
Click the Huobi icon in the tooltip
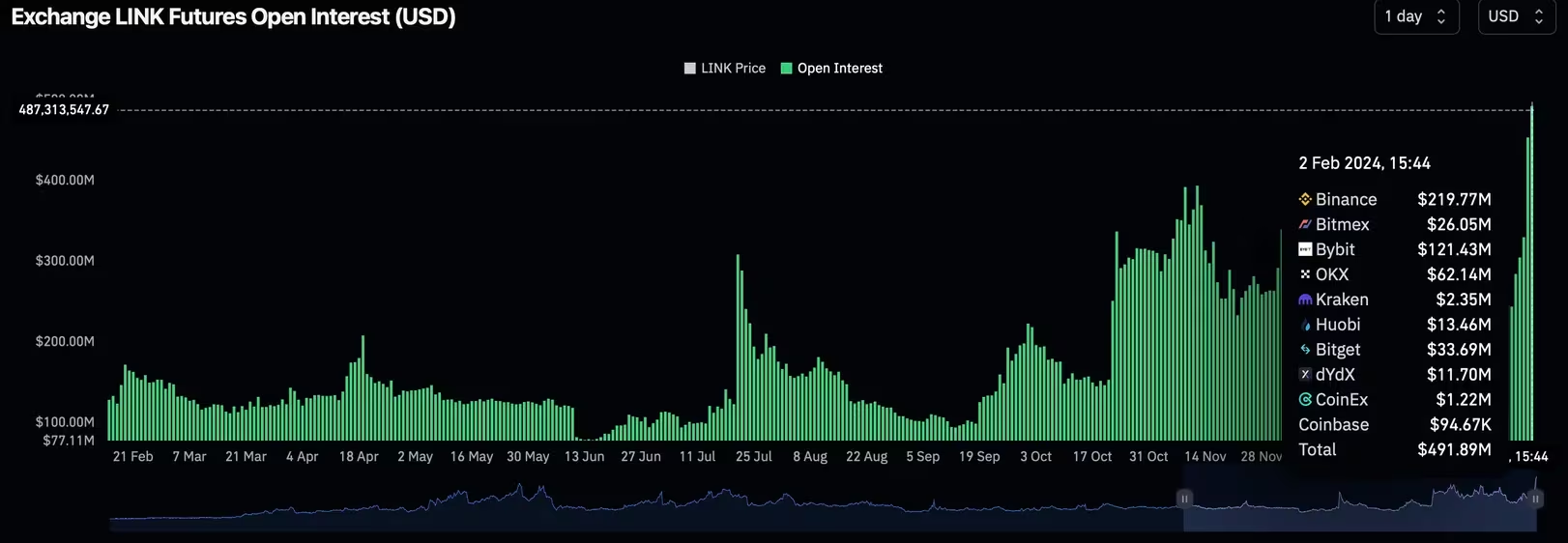pyautogui.click(x=1305, y=325)
